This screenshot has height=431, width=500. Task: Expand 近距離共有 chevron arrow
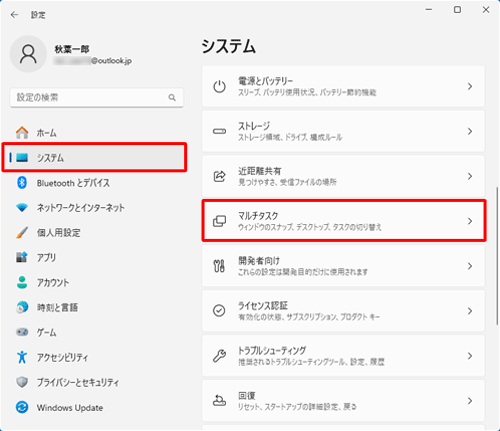point(470,176)
